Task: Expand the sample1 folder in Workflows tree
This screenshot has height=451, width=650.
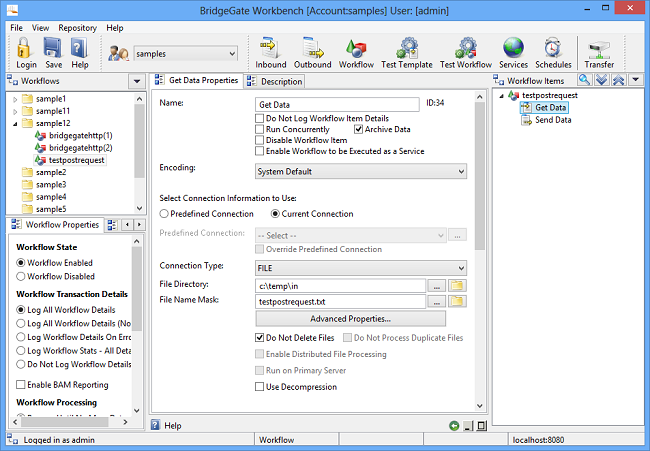Action: pos(15,99)
